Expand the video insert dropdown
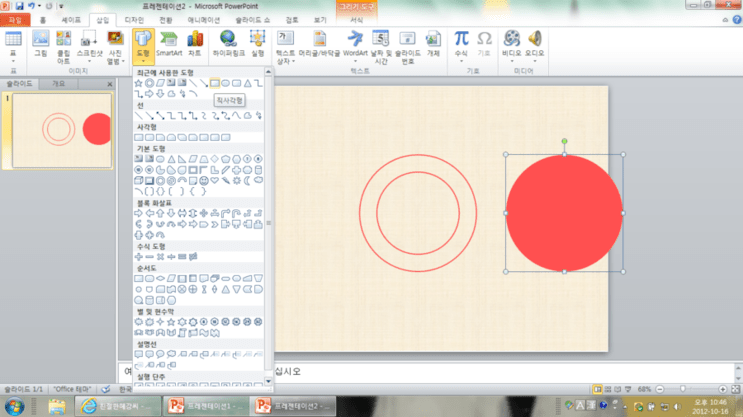743x417 pixels. (512, 62)
